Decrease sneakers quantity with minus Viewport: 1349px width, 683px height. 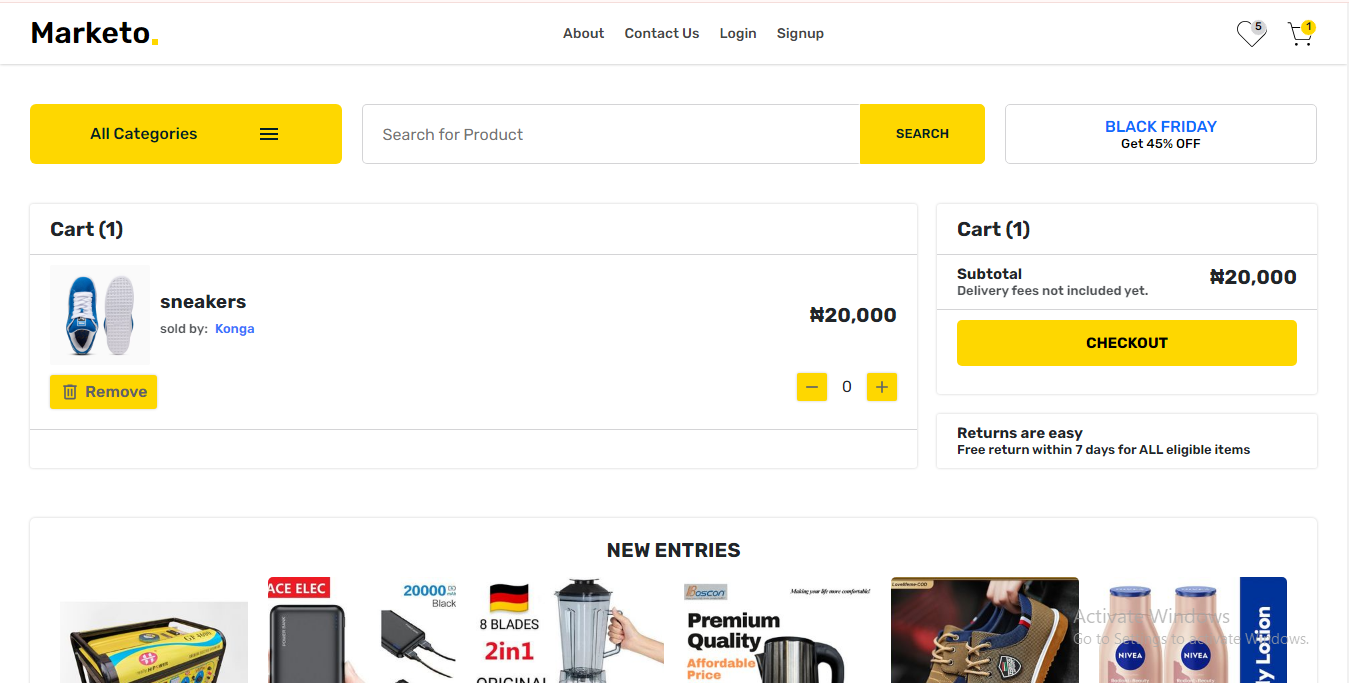click(812, 387)
